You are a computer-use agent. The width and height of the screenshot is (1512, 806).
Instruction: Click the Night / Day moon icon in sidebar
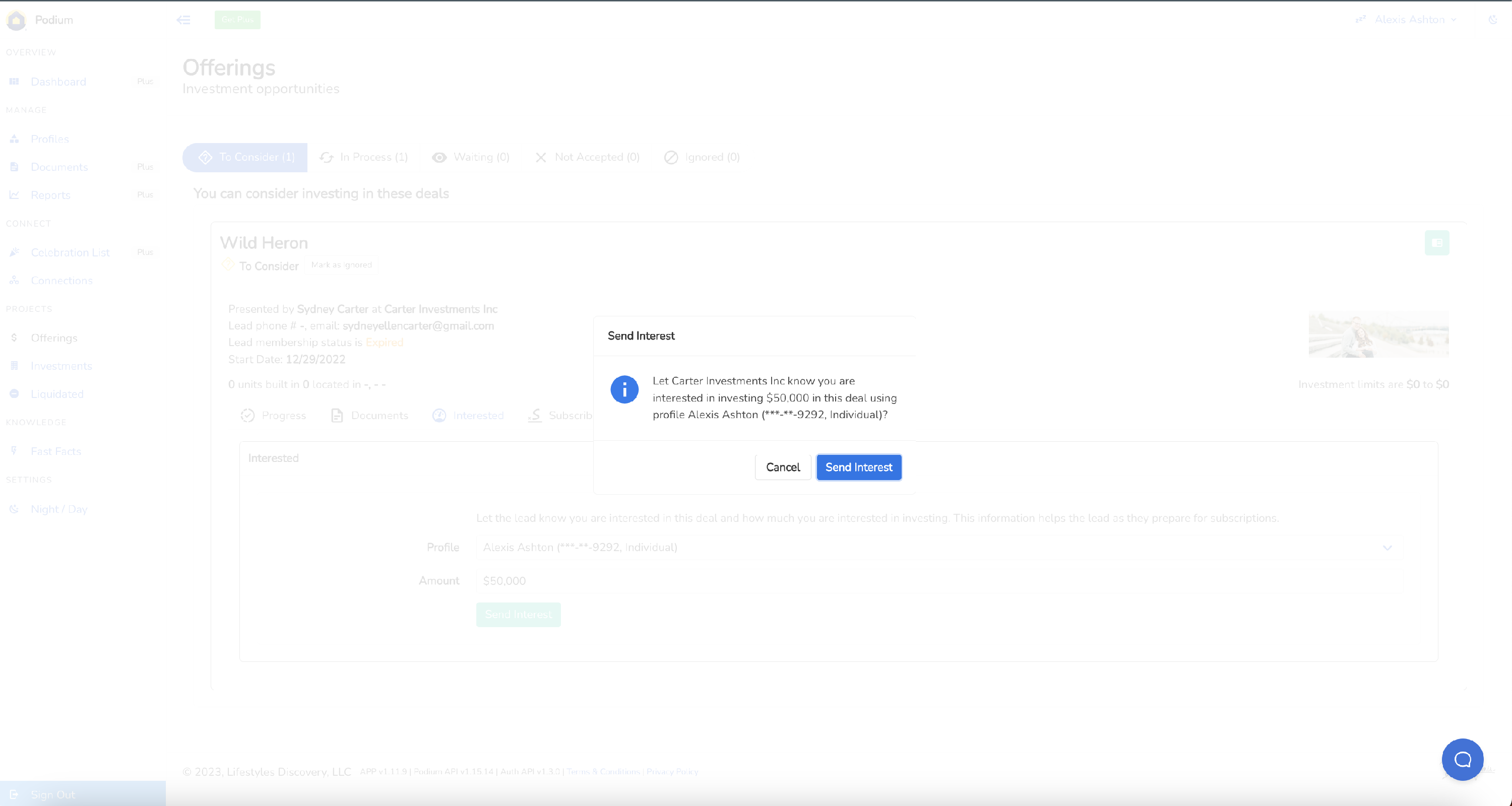point(14,509)
